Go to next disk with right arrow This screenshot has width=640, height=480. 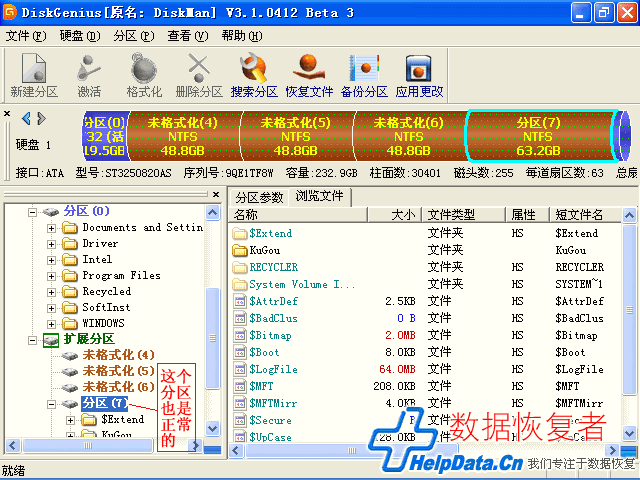(41, 119)
